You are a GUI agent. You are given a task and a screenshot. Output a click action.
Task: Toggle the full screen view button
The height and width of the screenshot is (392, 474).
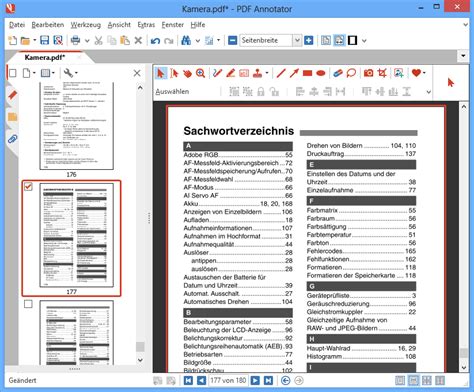point(352,40)
